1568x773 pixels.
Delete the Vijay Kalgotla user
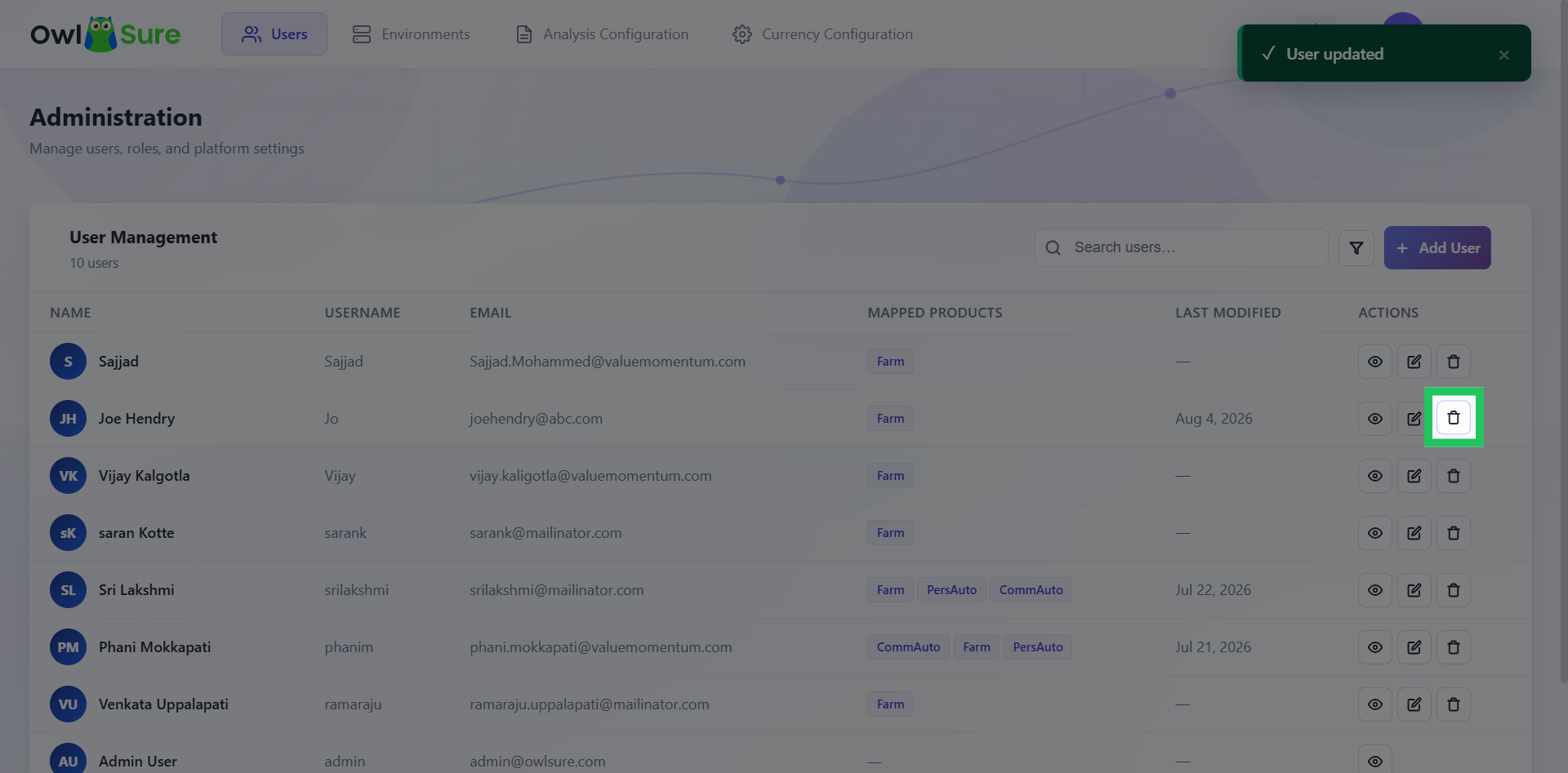pos(1454,476)
